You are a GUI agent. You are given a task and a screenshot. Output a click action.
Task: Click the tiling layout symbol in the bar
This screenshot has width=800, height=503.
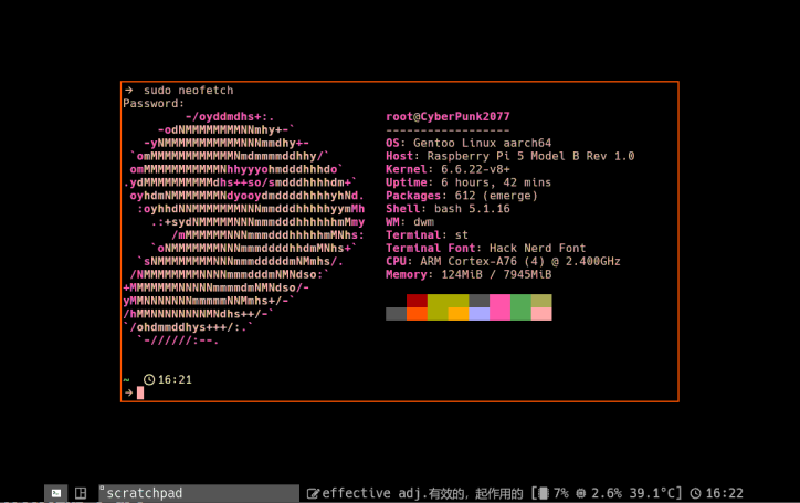[x=81, y=493]
